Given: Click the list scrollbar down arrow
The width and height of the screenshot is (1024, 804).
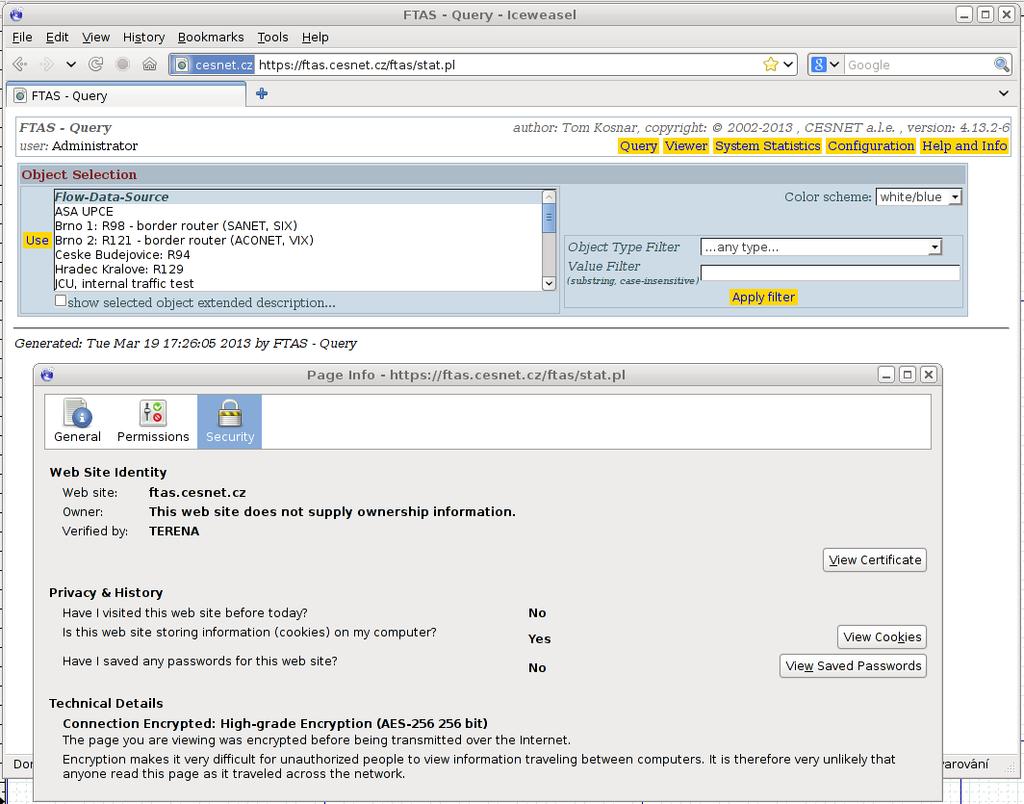Looking at the screenshot, I should tap(549, 283).
